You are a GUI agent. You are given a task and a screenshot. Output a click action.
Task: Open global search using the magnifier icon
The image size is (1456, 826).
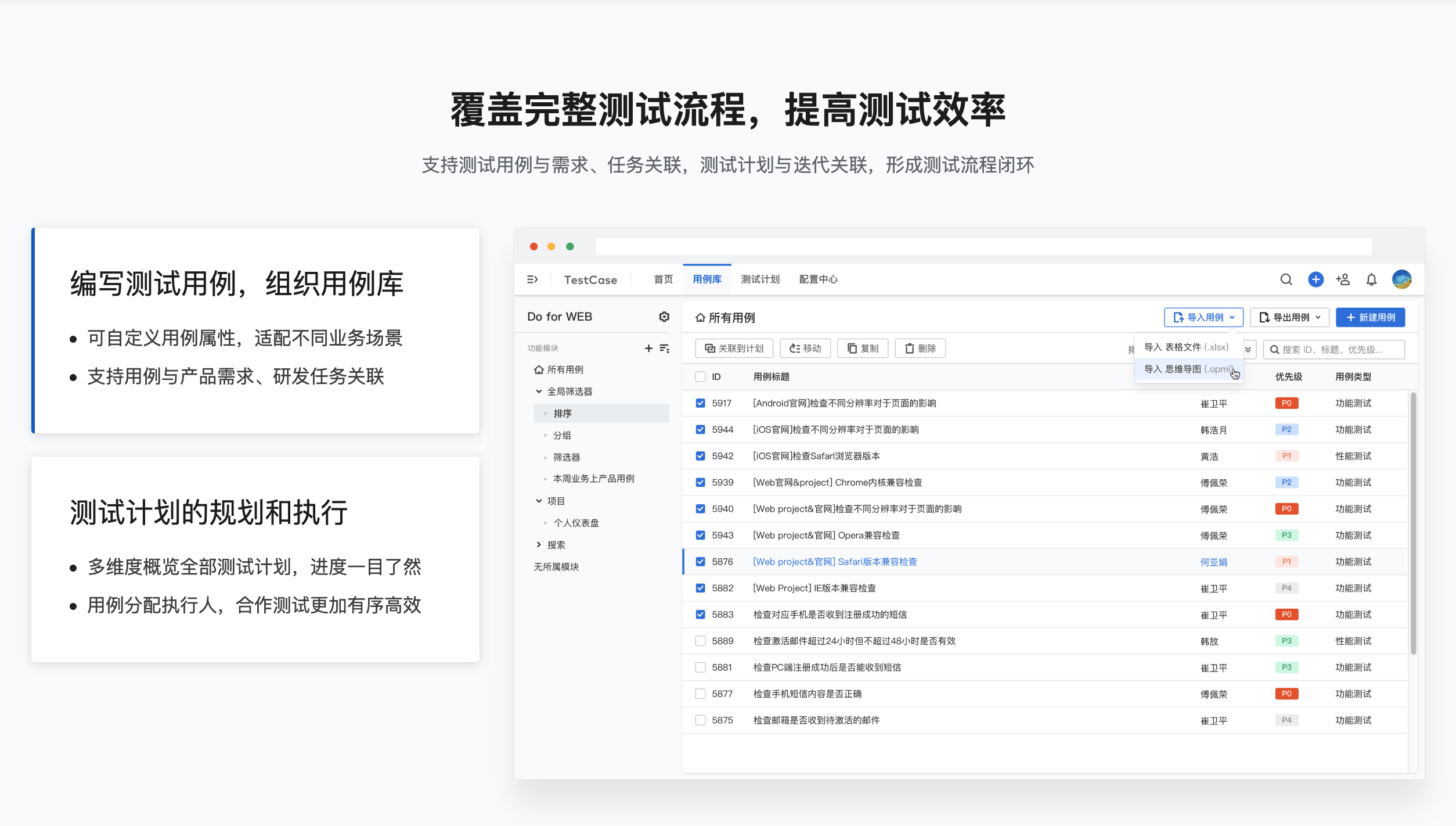pyautogui.click(x=1286, y=279)
